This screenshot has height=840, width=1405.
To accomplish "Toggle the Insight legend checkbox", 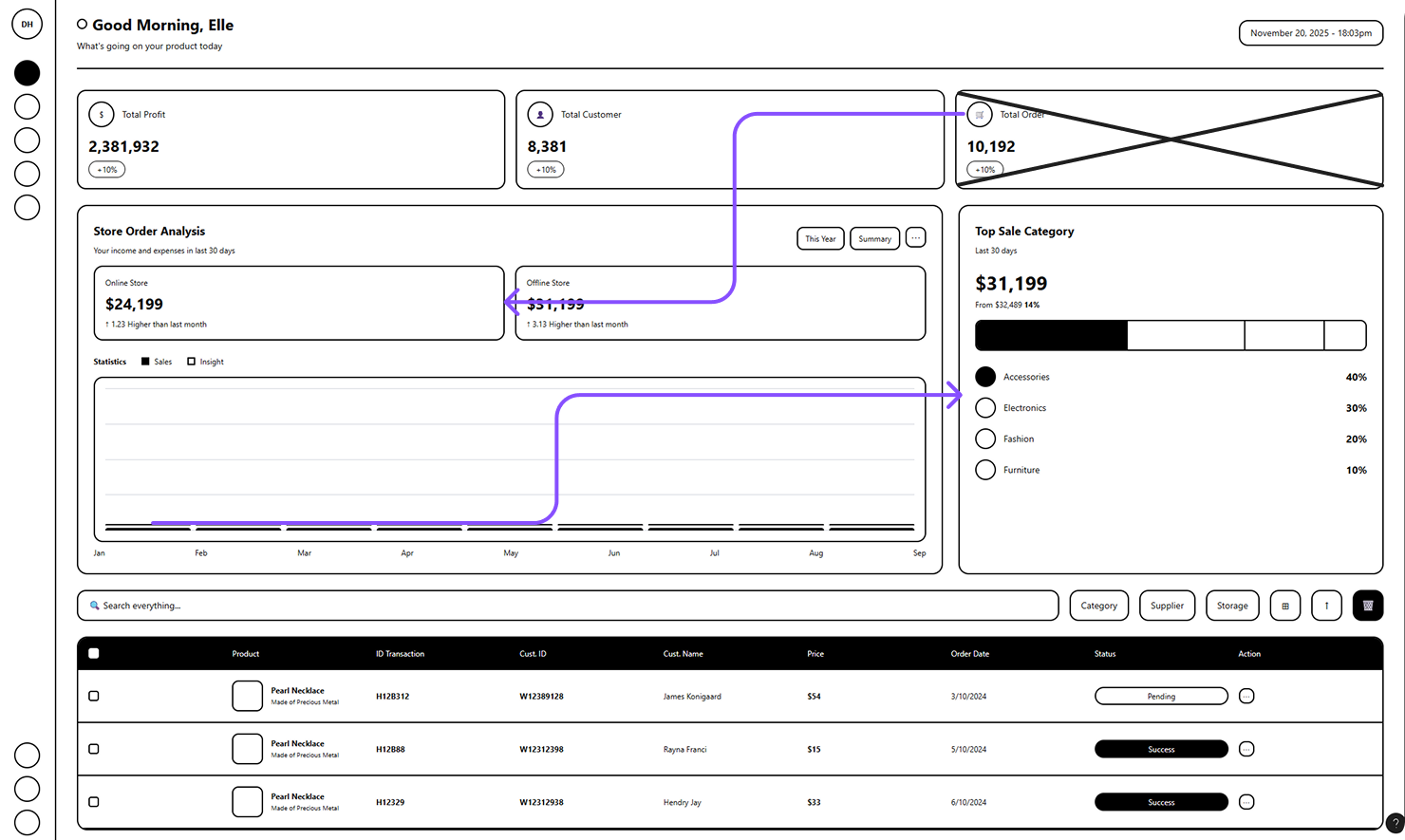I will click(192, 362).
